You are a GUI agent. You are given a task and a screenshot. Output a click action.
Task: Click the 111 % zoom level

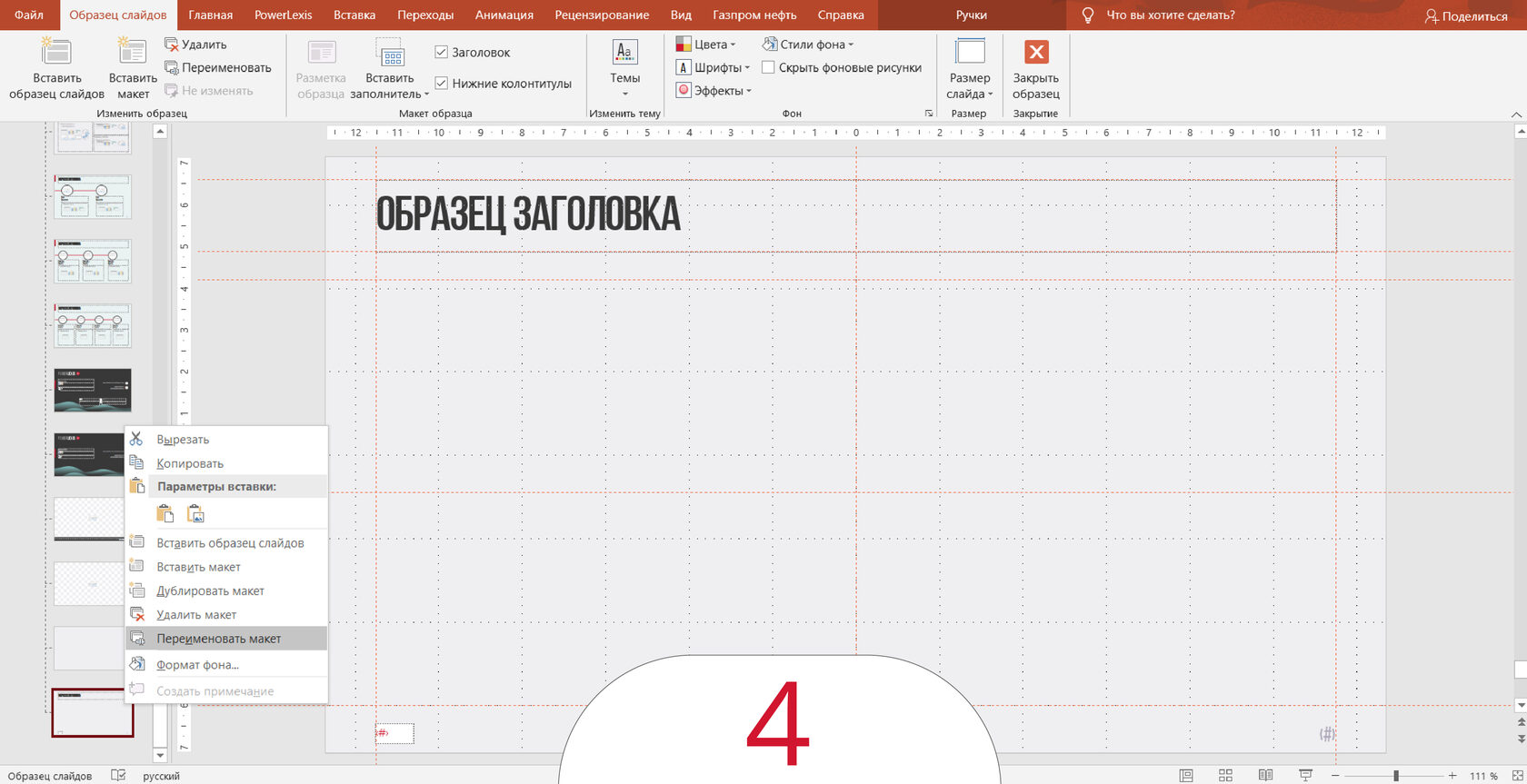pos(1483,776)
